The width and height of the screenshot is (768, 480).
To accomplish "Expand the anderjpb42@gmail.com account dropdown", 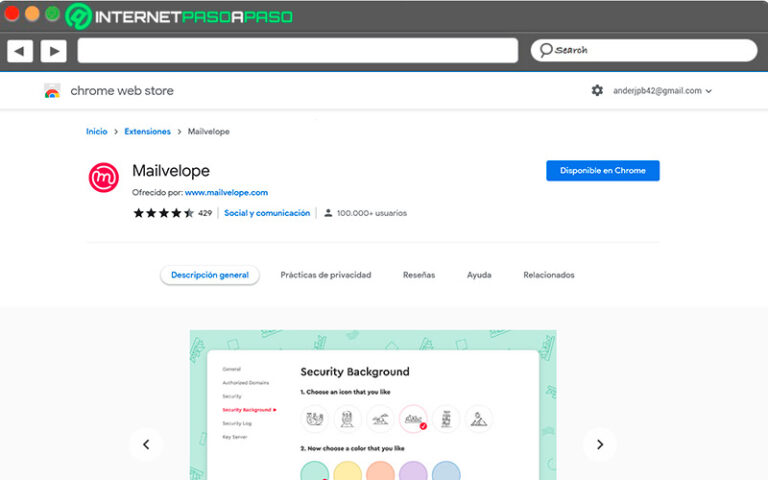I will pyautogui.click(x=664, y=90).
